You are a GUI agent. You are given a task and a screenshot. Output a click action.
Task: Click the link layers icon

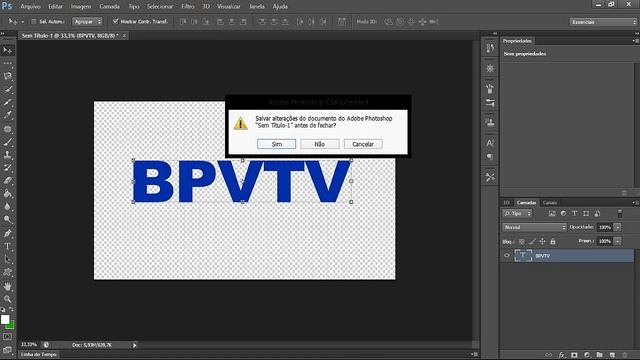point(549,355)
